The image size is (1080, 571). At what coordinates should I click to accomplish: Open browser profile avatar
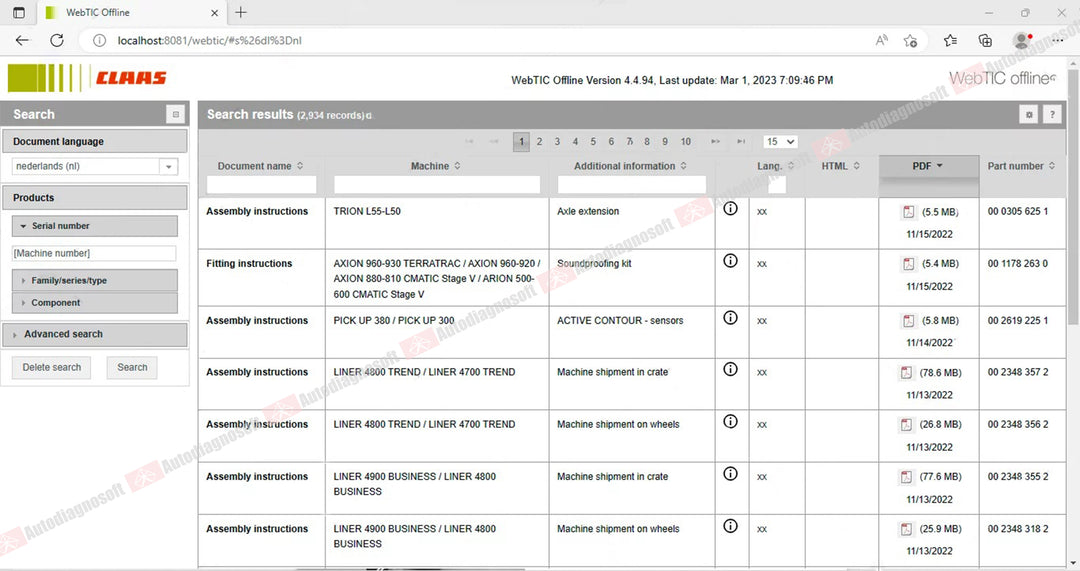pyautogui.click(x=1021, y=41)
